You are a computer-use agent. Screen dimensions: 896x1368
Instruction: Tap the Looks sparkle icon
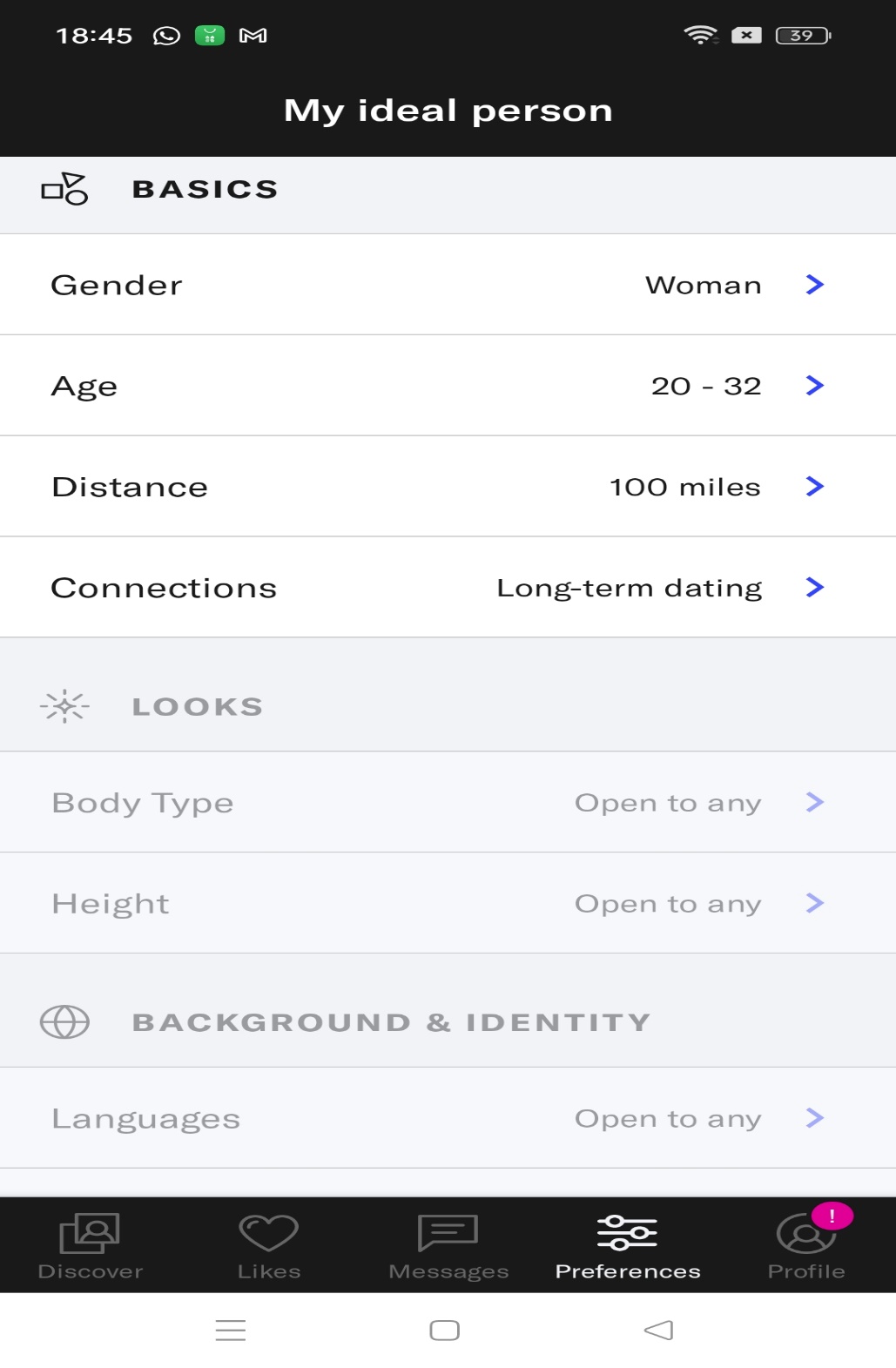tap(65, 706)
